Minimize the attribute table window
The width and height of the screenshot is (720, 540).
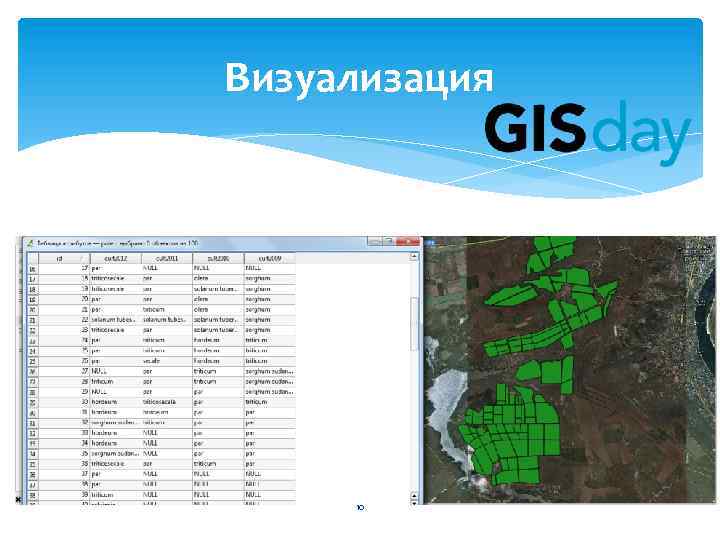point(375,242)
